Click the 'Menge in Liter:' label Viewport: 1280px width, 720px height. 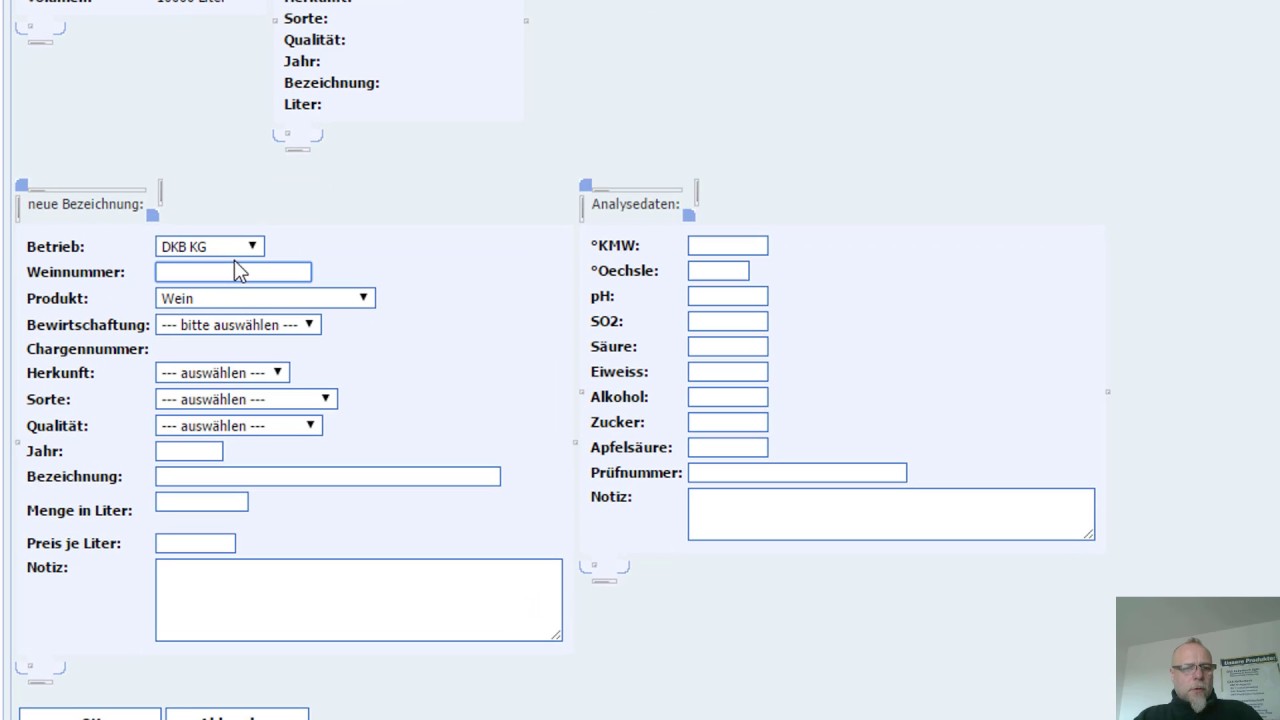(80, 510)
